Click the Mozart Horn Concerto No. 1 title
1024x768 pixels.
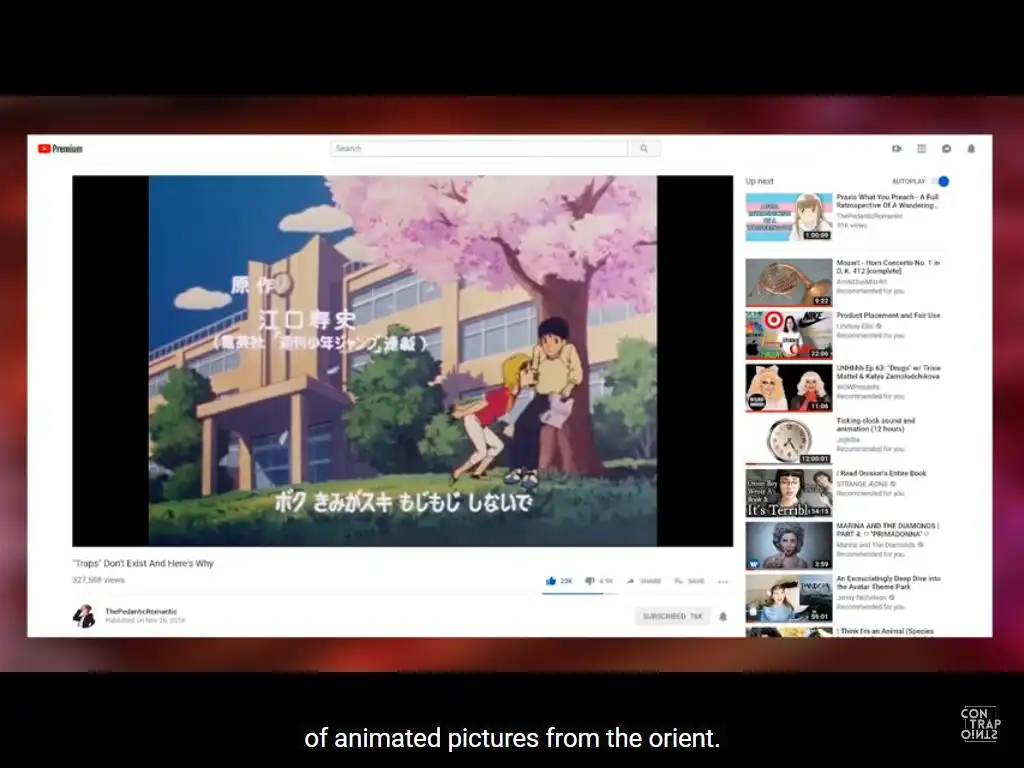pyautogui.click(x=888, y=266)
